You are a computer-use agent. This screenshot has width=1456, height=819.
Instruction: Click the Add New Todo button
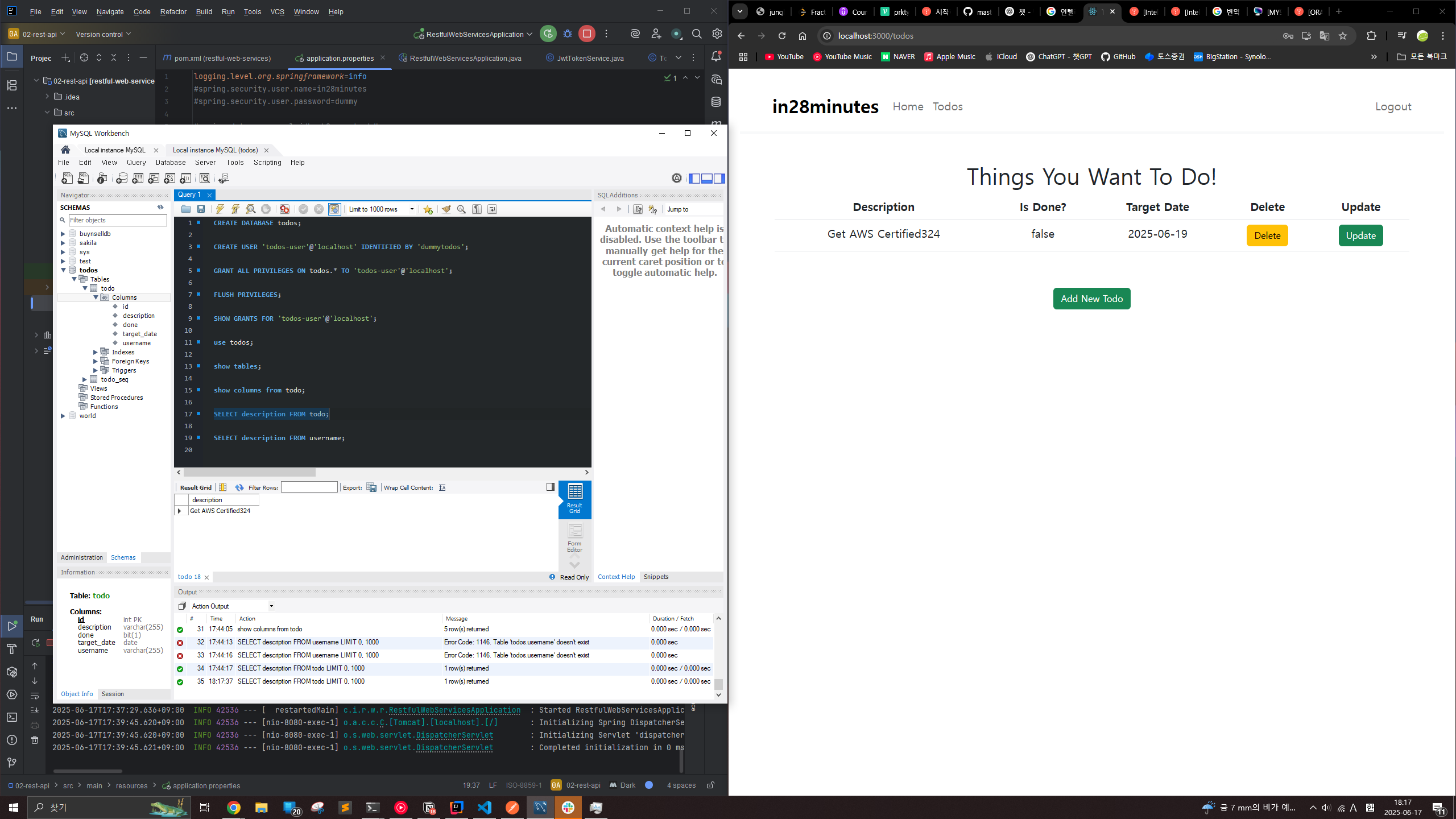click(x=1091, y=299)
